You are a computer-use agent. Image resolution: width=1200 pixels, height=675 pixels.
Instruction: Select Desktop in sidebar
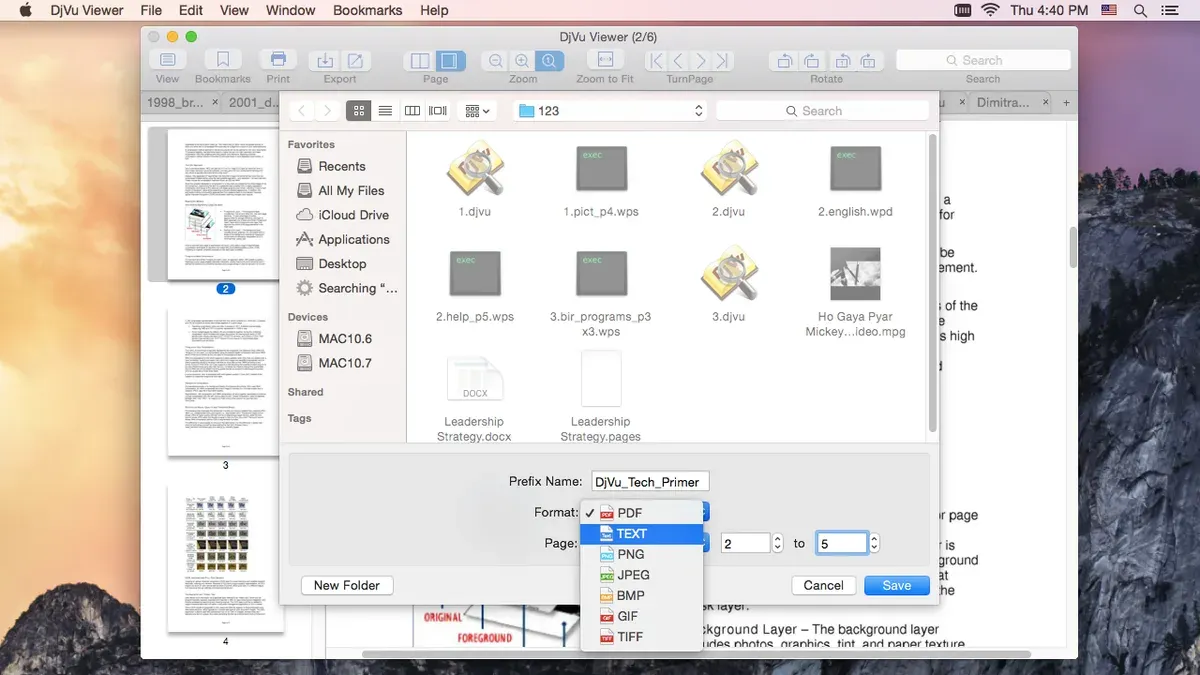pos(342,264)
